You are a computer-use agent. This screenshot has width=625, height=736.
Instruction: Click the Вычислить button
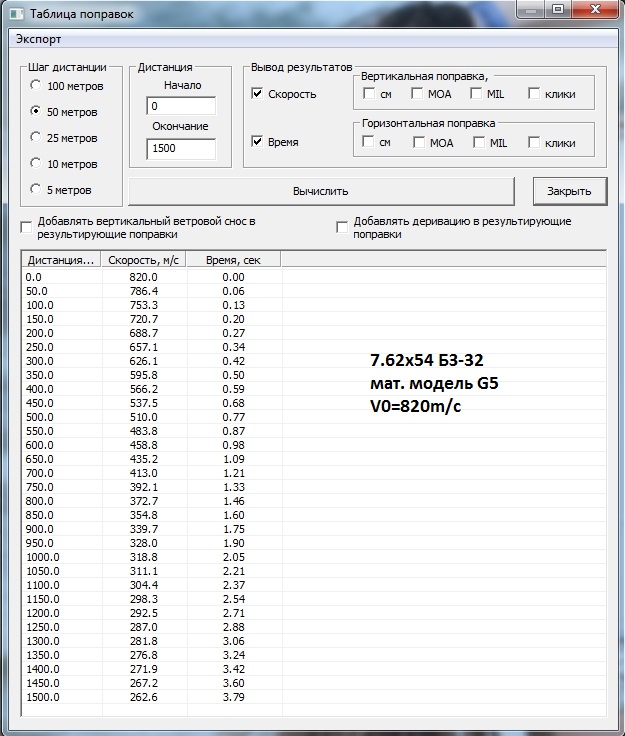point(321,191)
